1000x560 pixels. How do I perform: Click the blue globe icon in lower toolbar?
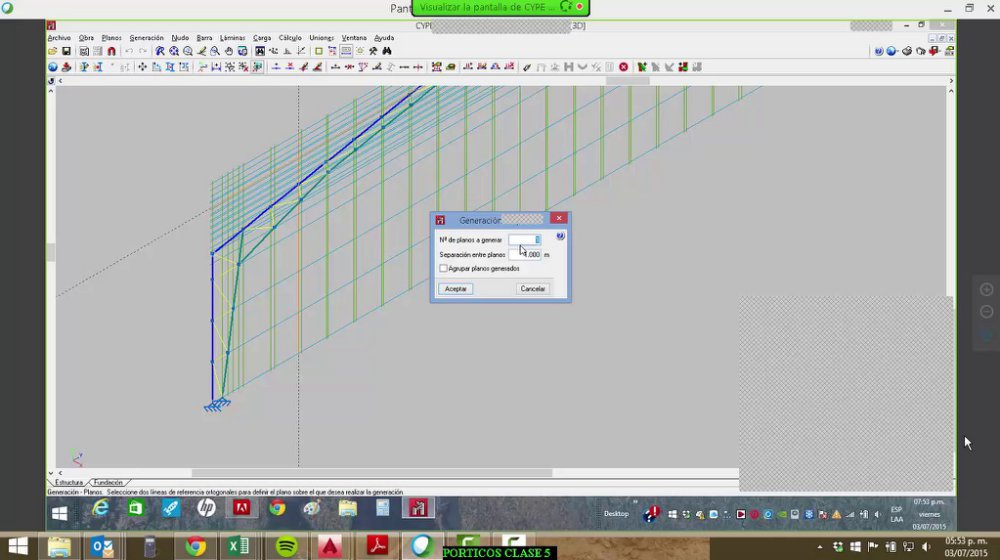52,67
